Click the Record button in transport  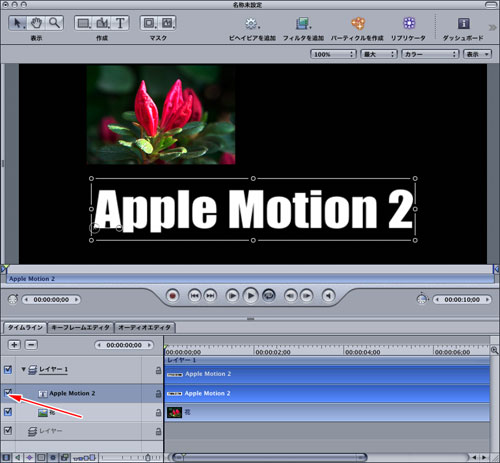tap(172, 296)
